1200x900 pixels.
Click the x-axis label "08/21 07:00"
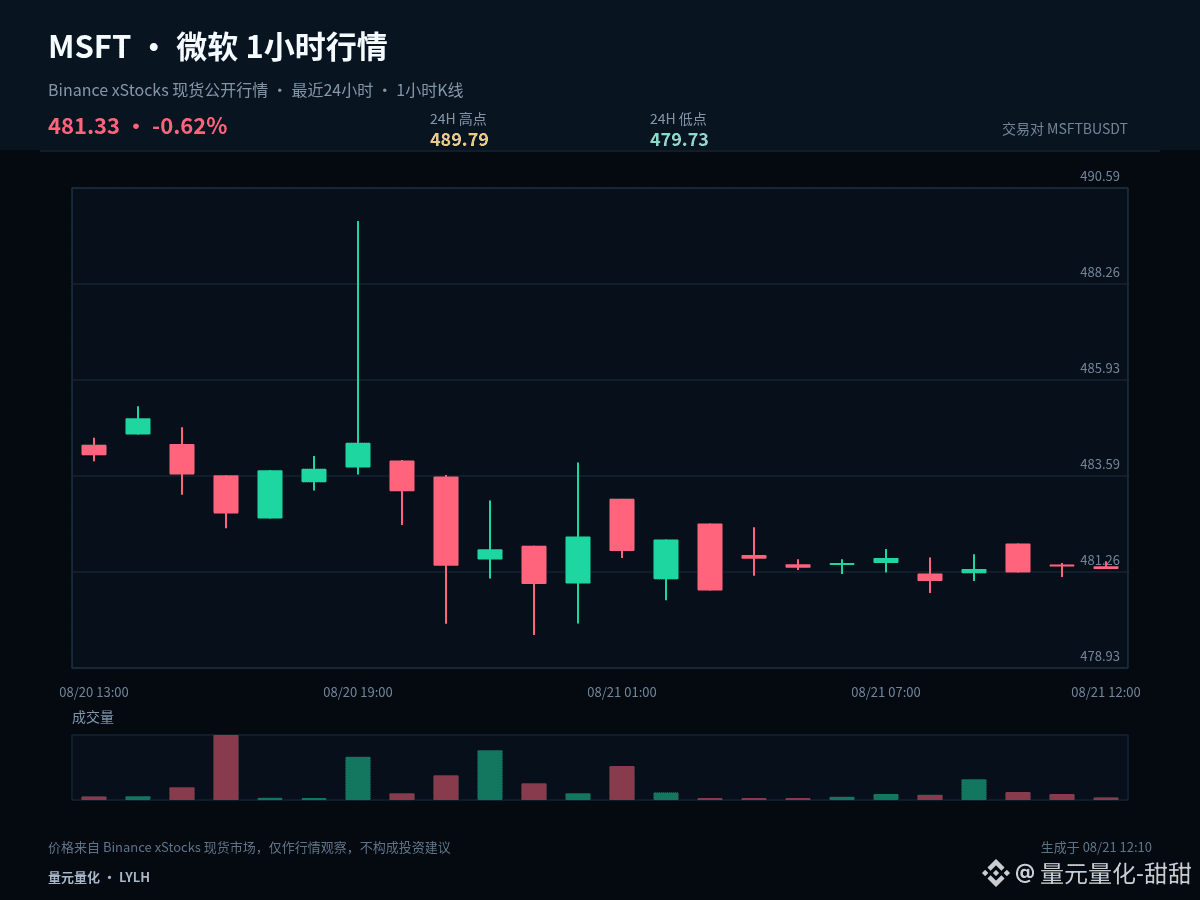coord(886,692)
